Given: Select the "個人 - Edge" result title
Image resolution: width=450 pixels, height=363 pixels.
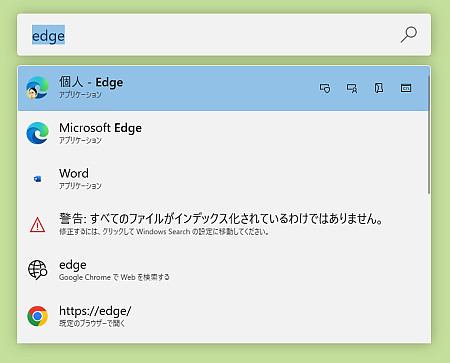Looking at the screenshot, I should click(91, 82).
